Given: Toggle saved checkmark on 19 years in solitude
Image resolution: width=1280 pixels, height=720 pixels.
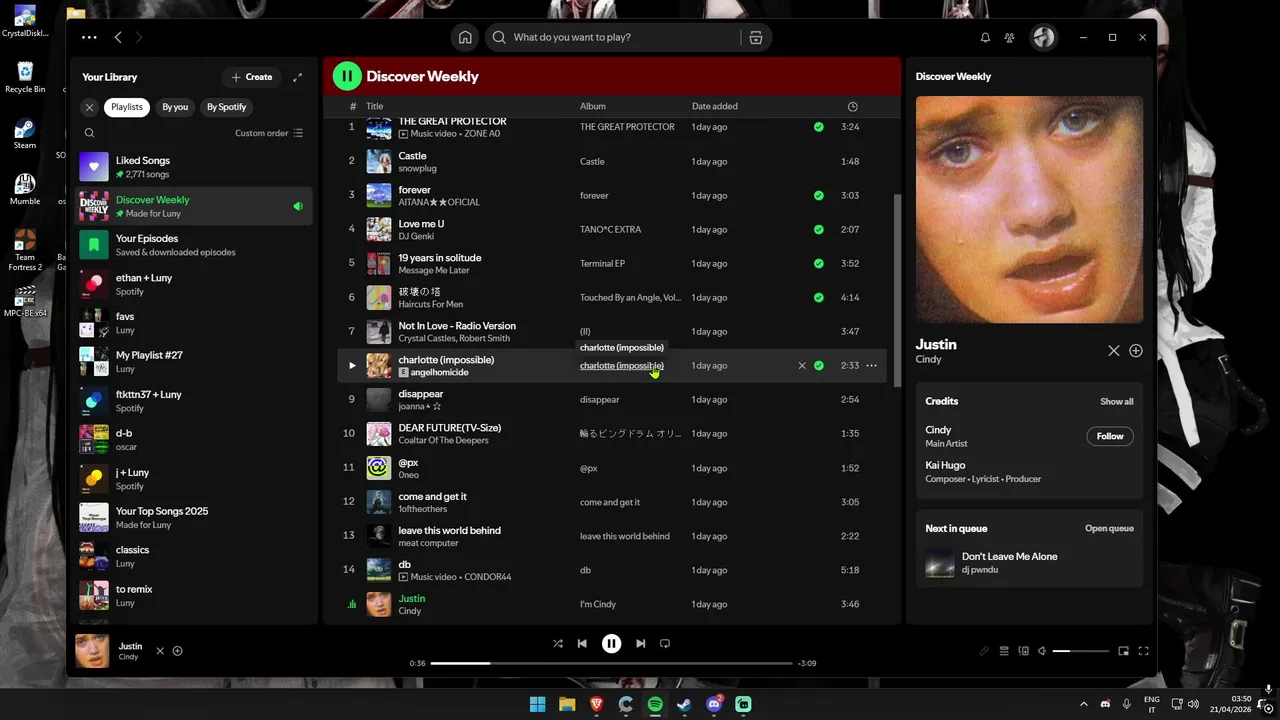Looking at the screenshot, I should (x=819, y=263).
